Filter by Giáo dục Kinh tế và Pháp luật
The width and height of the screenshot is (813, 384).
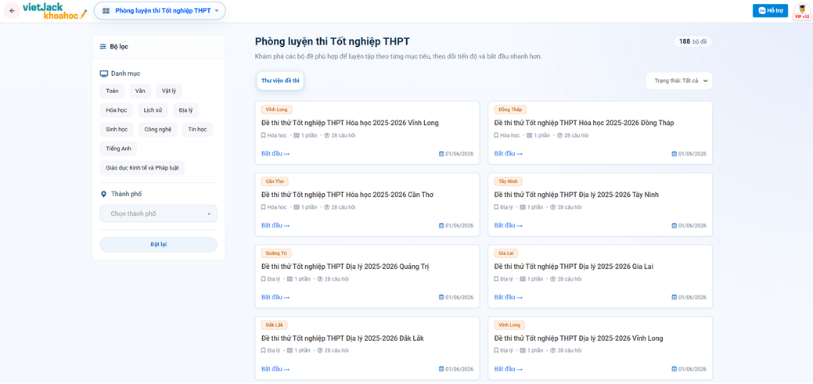coord(142,168)
